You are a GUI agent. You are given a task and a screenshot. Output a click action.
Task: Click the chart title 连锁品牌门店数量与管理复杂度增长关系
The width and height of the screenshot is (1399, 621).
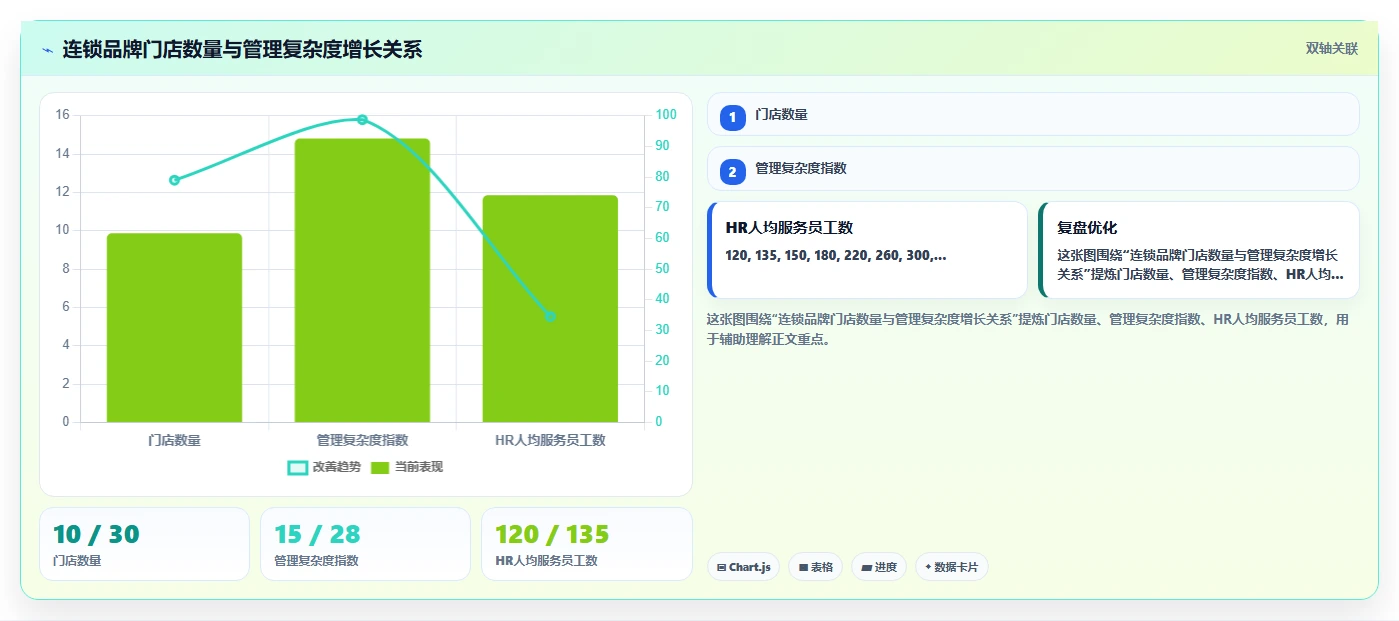click(x=242, y=49)
